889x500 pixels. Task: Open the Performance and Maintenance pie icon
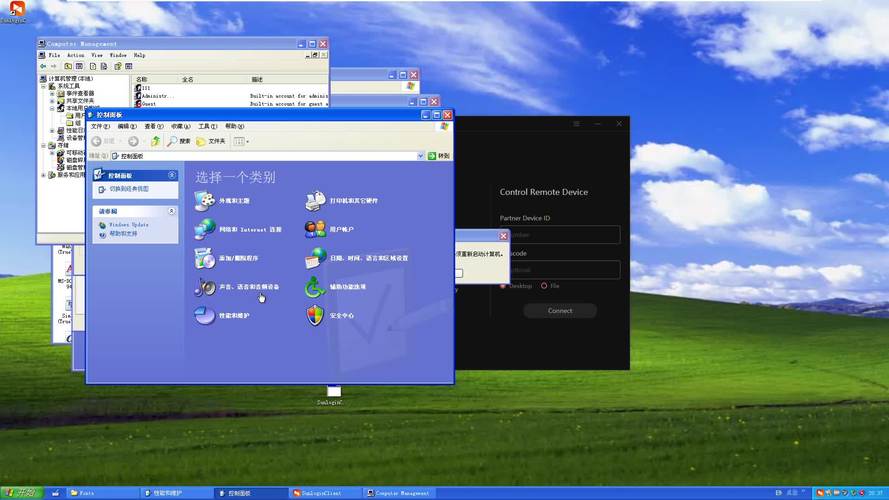pos(205,315)
